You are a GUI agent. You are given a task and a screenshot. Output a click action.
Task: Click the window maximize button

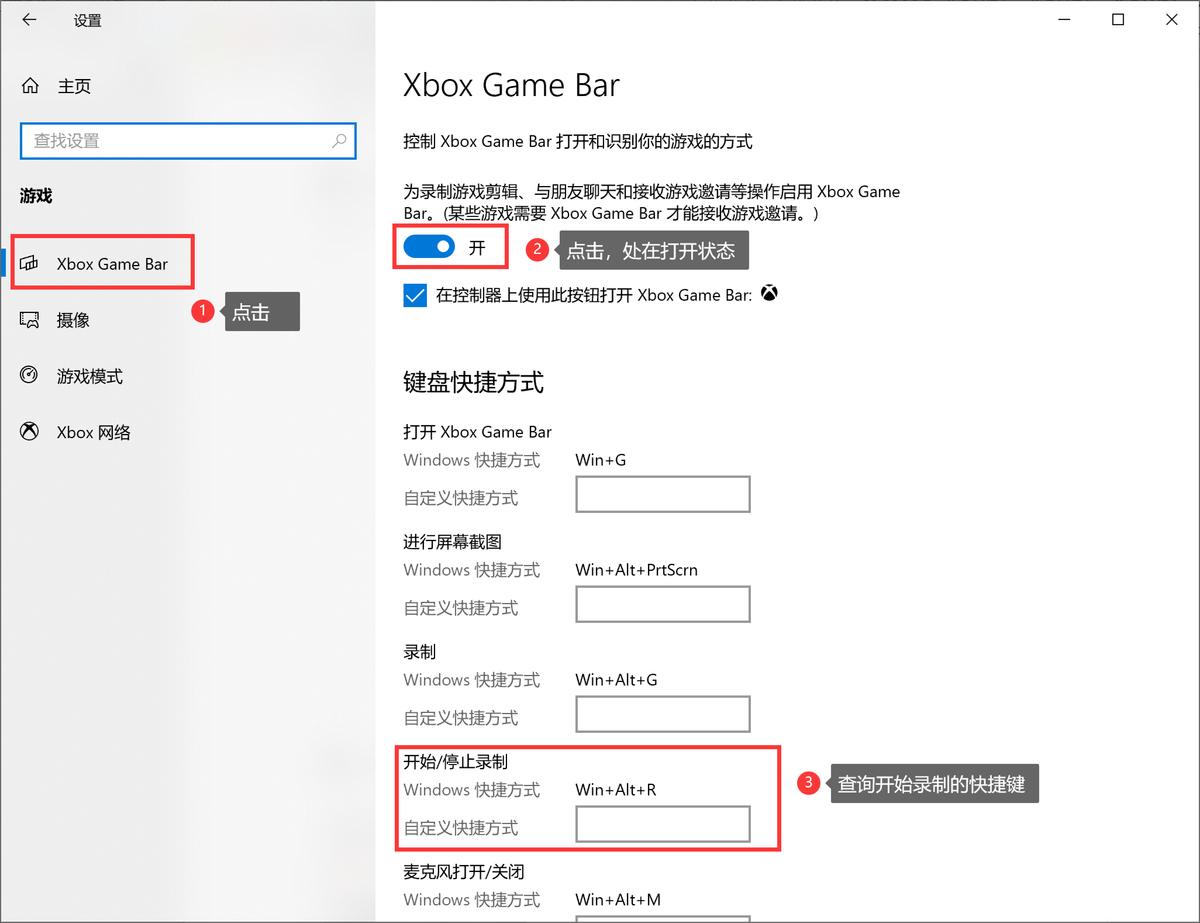(x=1117, y=19)
